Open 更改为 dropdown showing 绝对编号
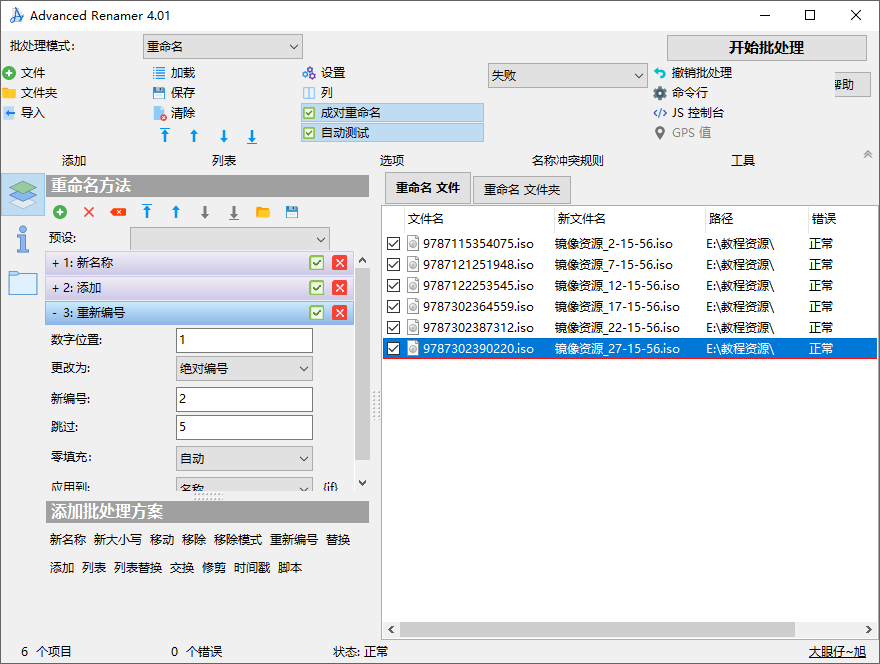The image size is (880, 664). [x=244, y=369]
